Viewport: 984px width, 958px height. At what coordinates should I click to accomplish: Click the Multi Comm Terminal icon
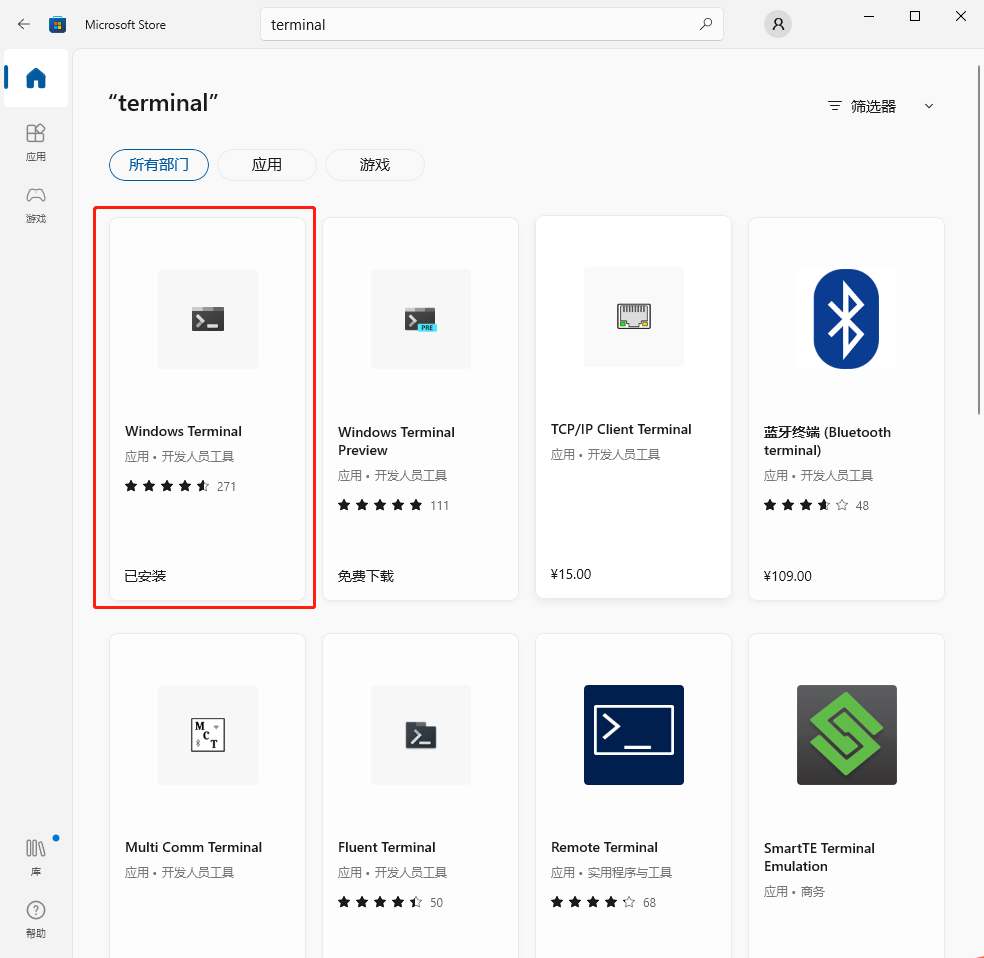[x=208, y=735]
